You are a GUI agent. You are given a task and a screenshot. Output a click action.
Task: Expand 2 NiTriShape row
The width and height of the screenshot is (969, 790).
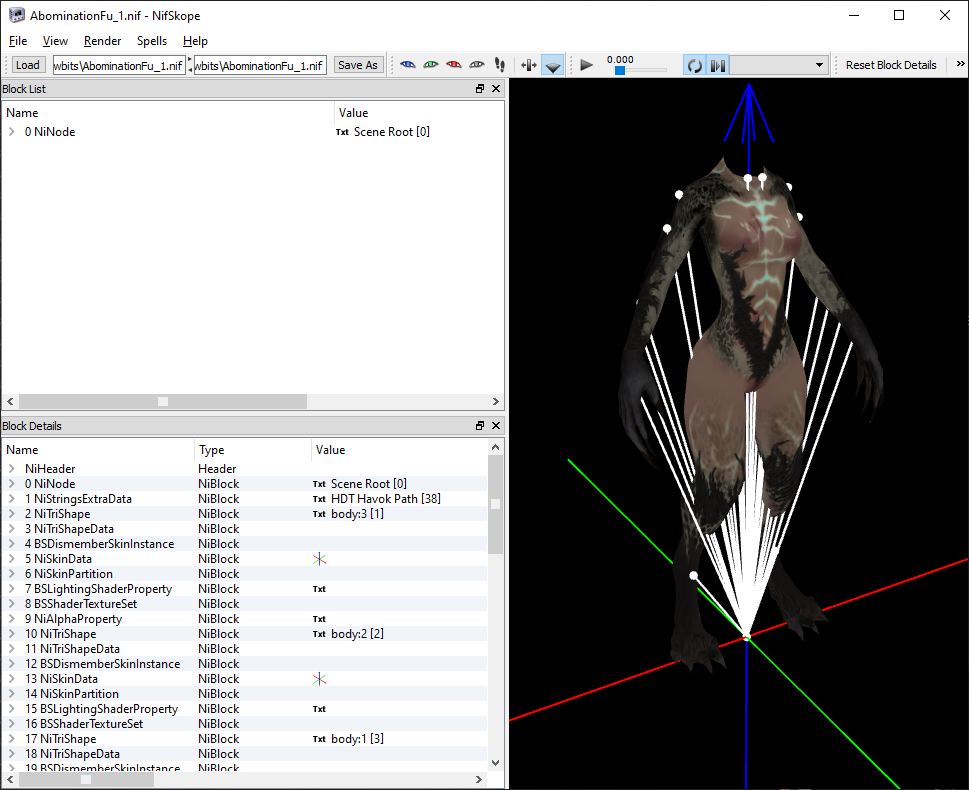point(11,514)
